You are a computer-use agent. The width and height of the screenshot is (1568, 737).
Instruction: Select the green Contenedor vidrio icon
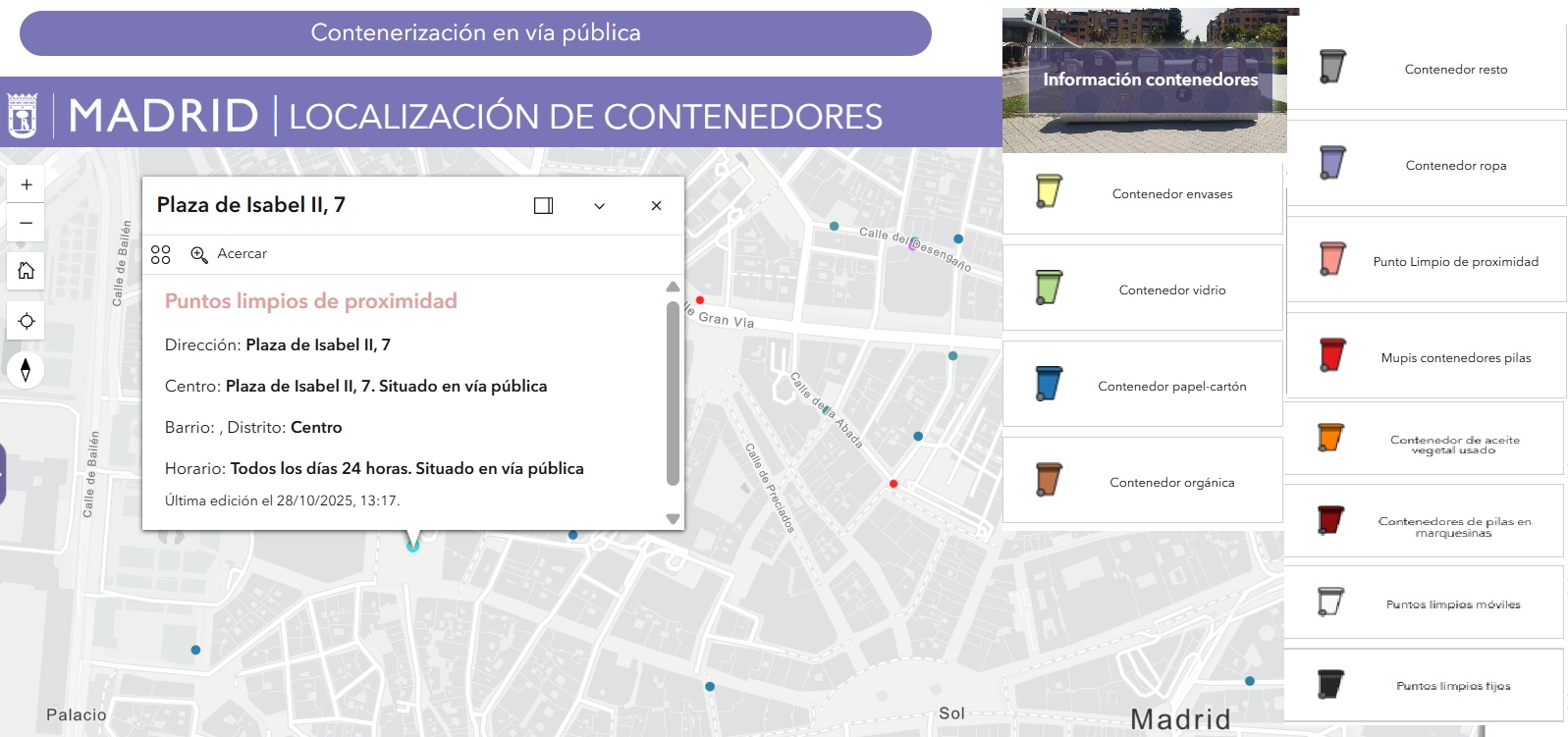(x=1049, y=288)
